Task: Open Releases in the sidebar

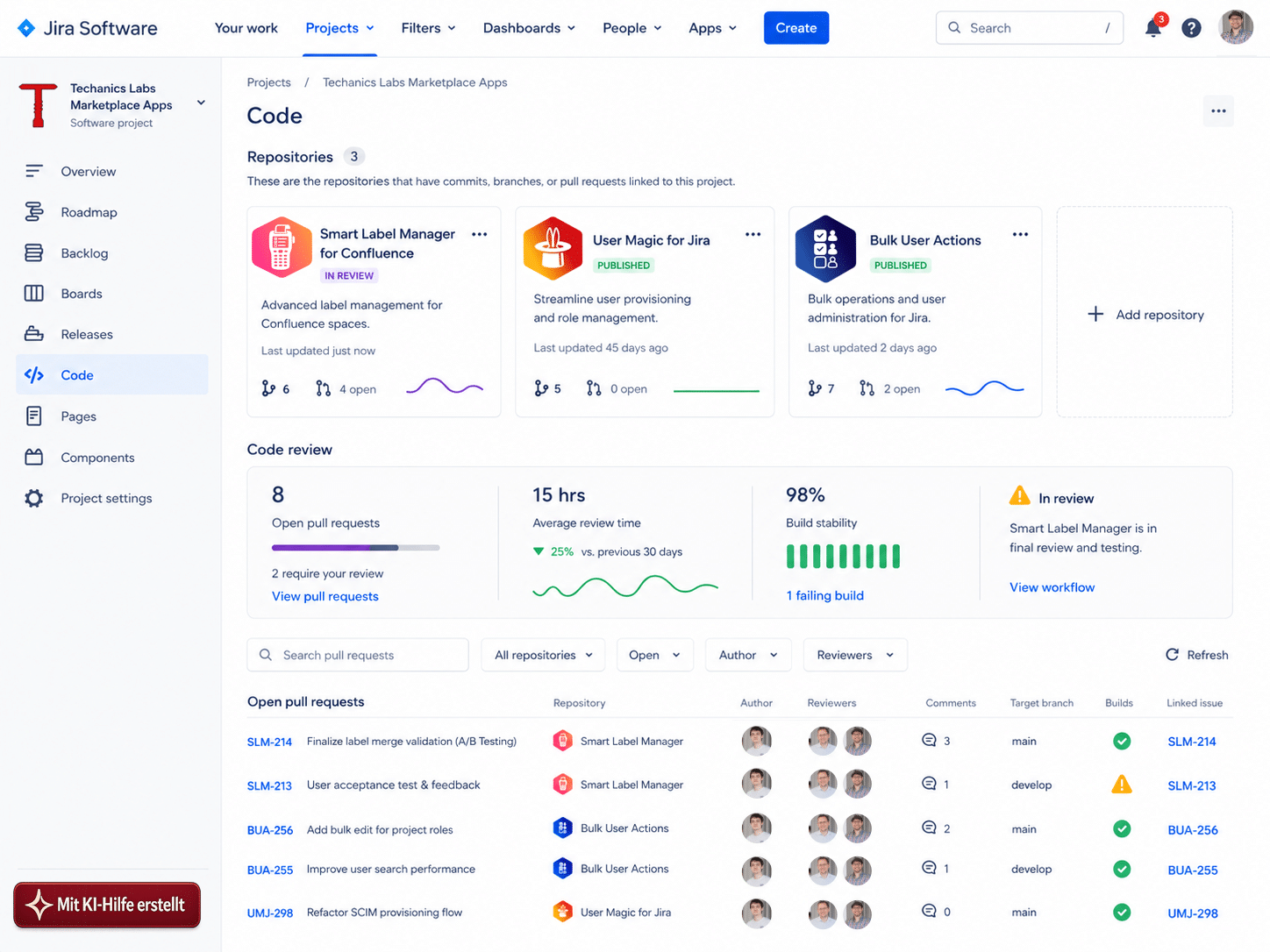Action: coord(112,334)
